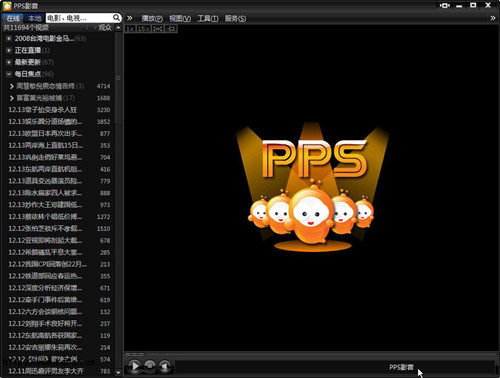Expand the sub-item with 4714 viewers
500x378 pixels.
point(12,86)
